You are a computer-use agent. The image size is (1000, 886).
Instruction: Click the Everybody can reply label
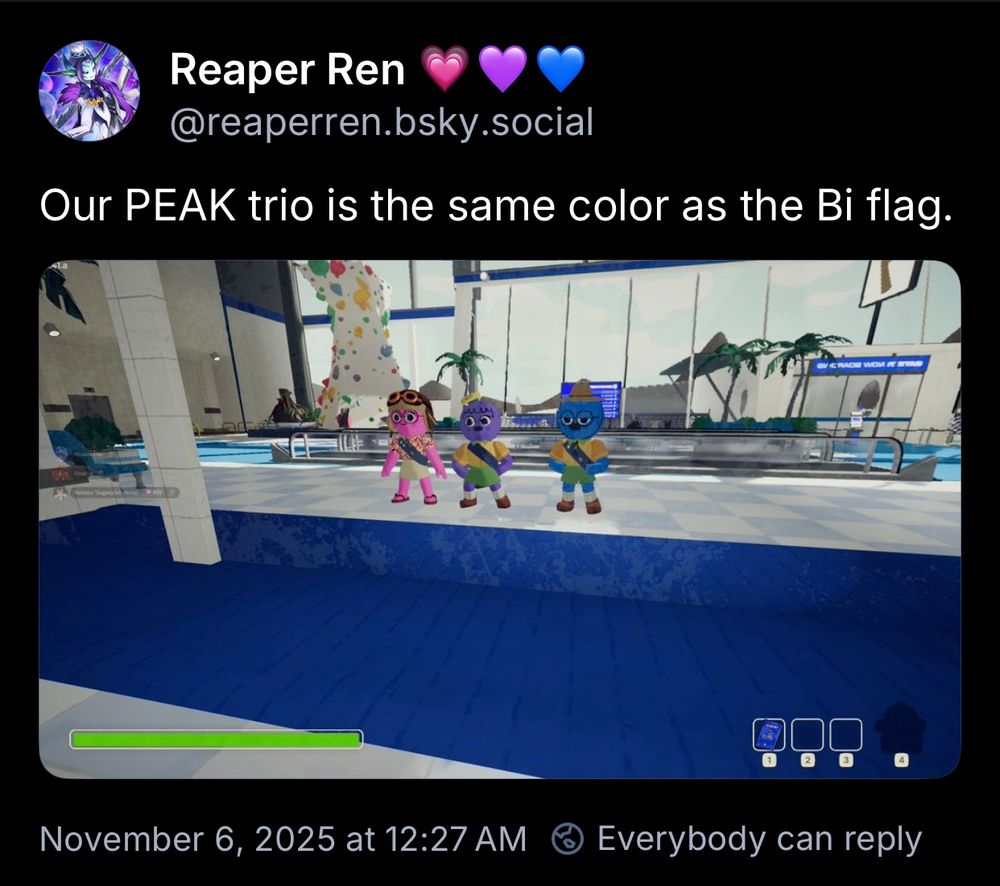(x=760, y=839)
